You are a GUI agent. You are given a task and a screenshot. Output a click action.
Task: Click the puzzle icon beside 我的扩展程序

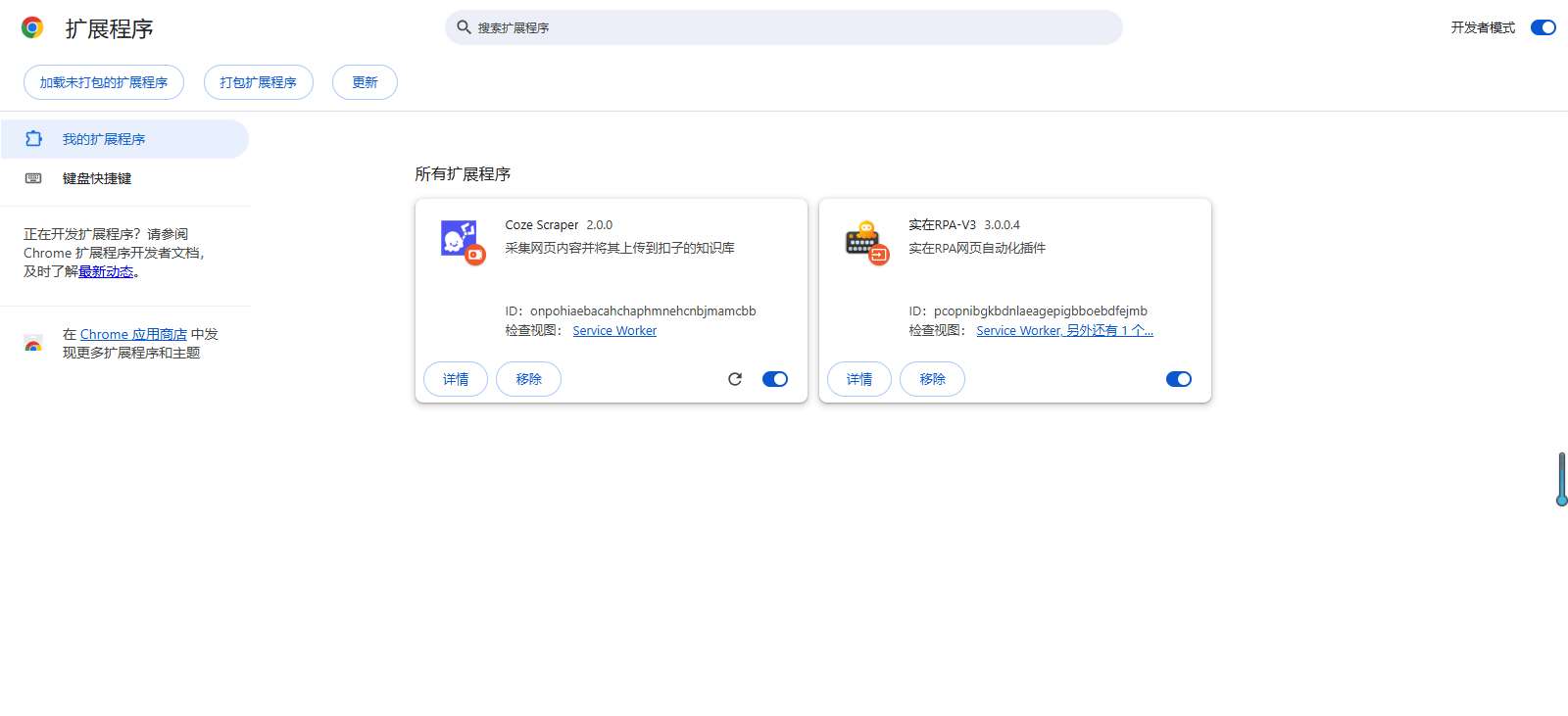coord(33,139)
